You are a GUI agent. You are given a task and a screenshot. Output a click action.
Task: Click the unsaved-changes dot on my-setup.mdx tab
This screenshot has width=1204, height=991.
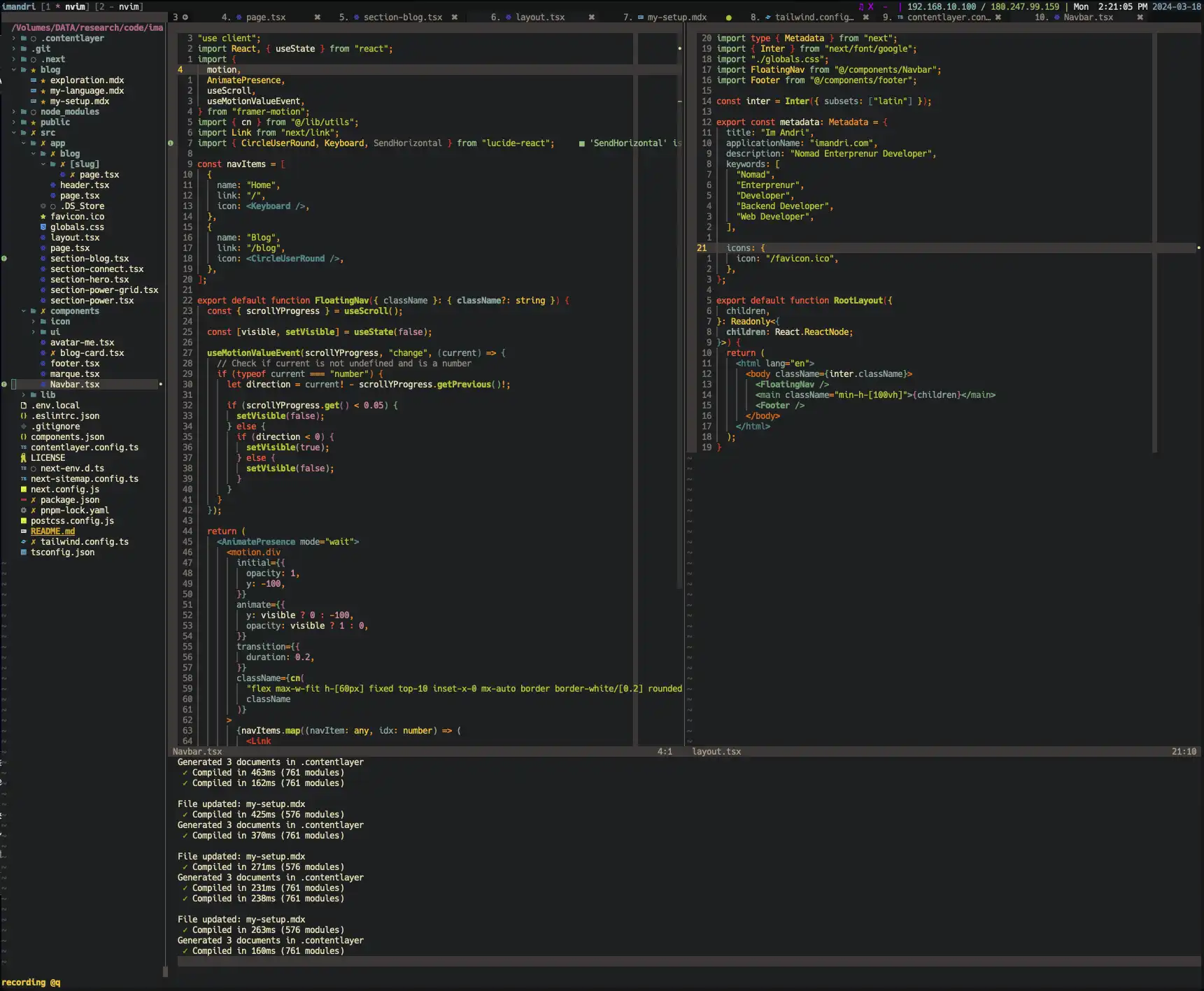(729, 17)
